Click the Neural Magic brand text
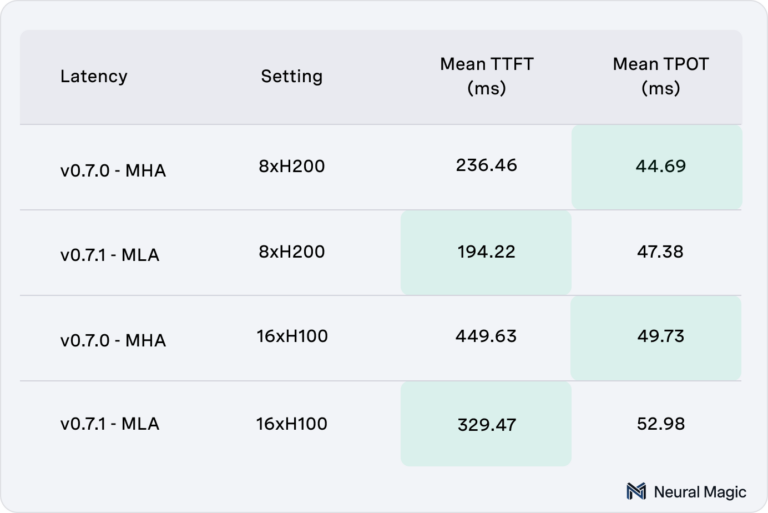The height and width of the screenshot is (513, 768). point(700,492)
